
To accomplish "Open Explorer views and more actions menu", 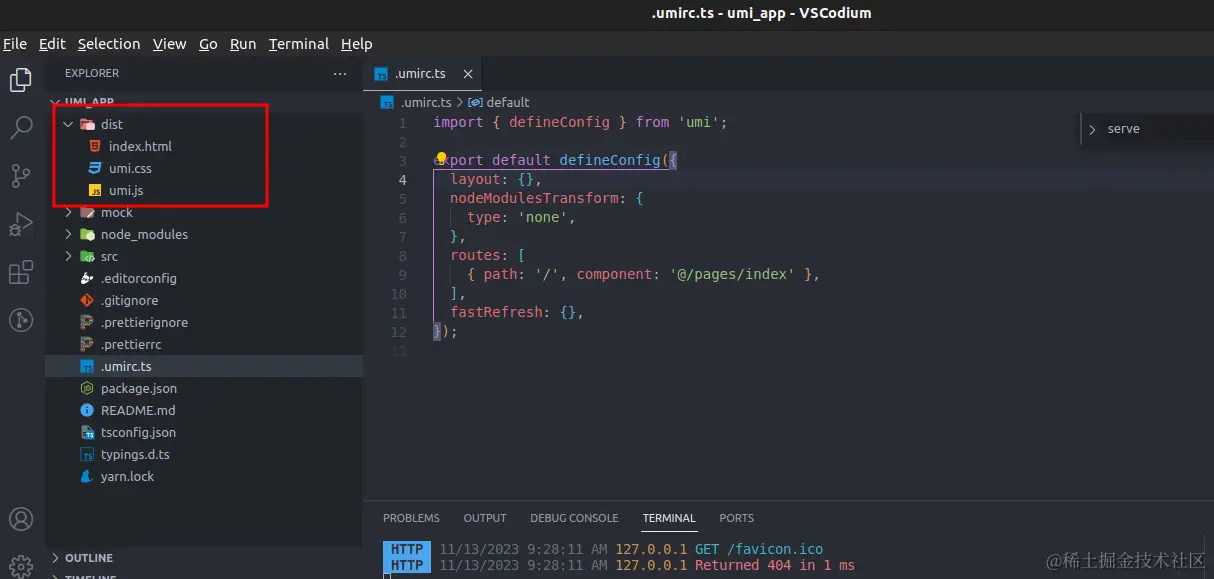I will 340,74.
